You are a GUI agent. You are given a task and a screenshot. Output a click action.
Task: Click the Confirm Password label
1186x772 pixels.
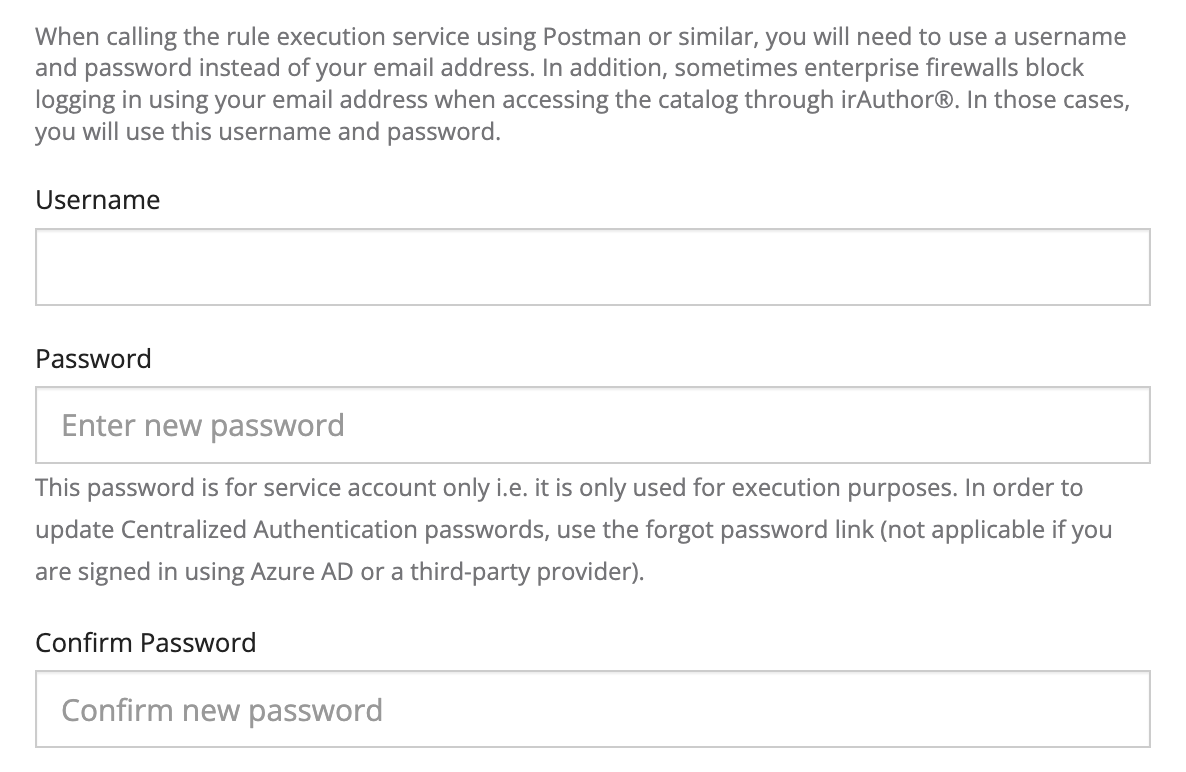coord(145,642)
